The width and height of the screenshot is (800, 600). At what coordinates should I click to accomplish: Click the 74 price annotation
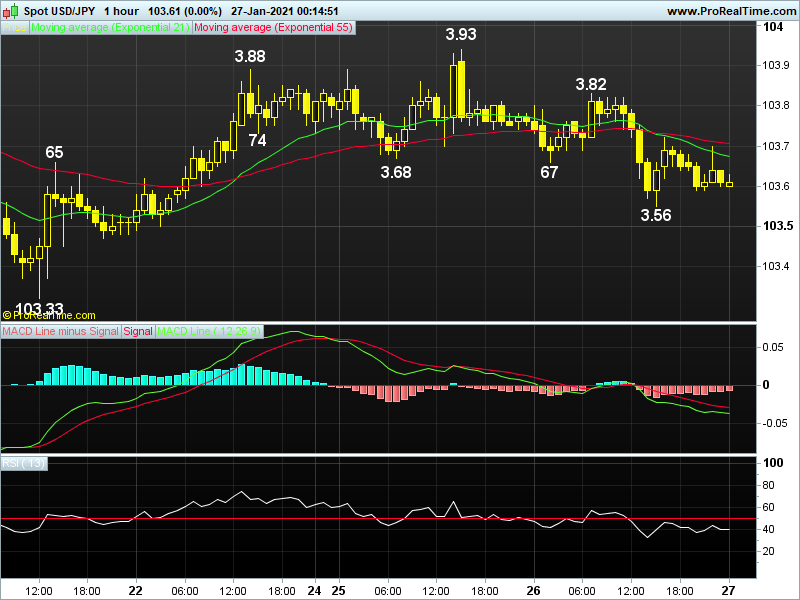tap(257, 140)
